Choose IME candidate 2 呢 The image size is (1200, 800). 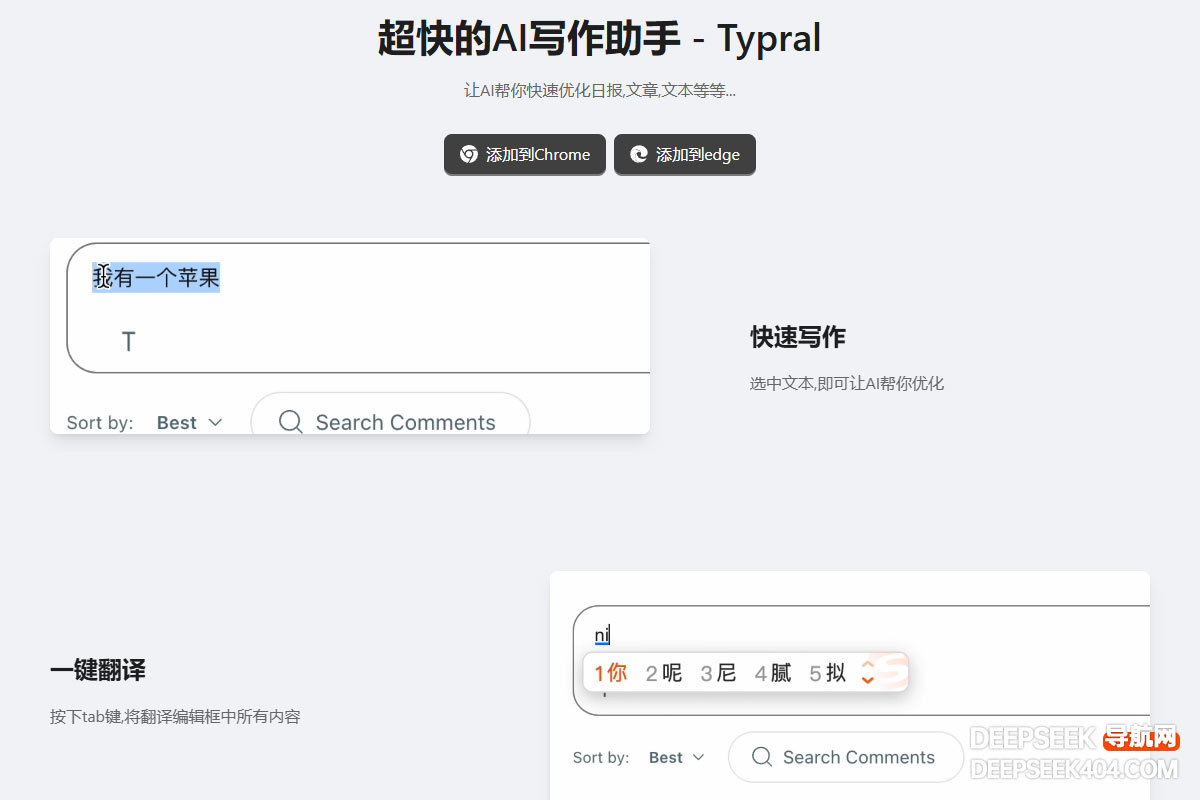point(663,673)
